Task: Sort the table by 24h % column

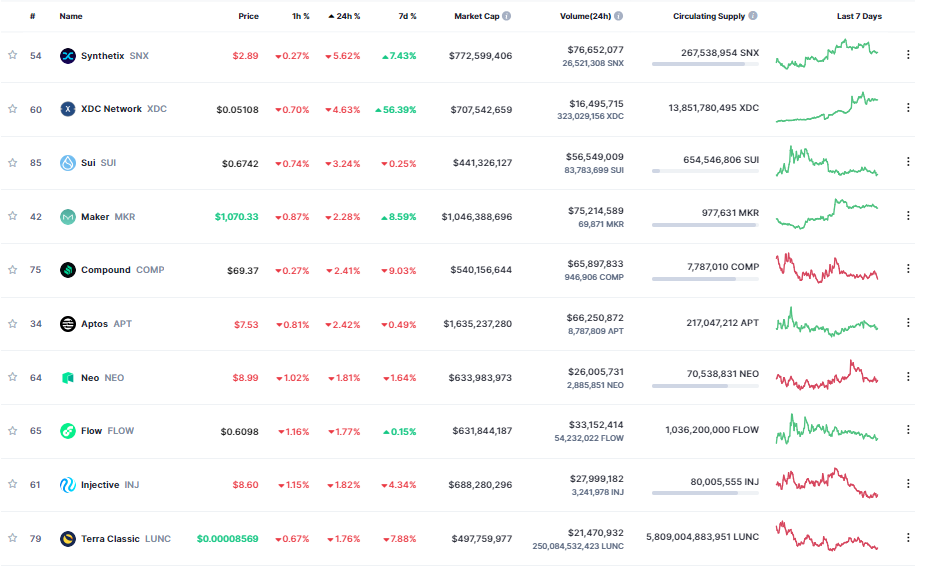Action: pos(344,16)
